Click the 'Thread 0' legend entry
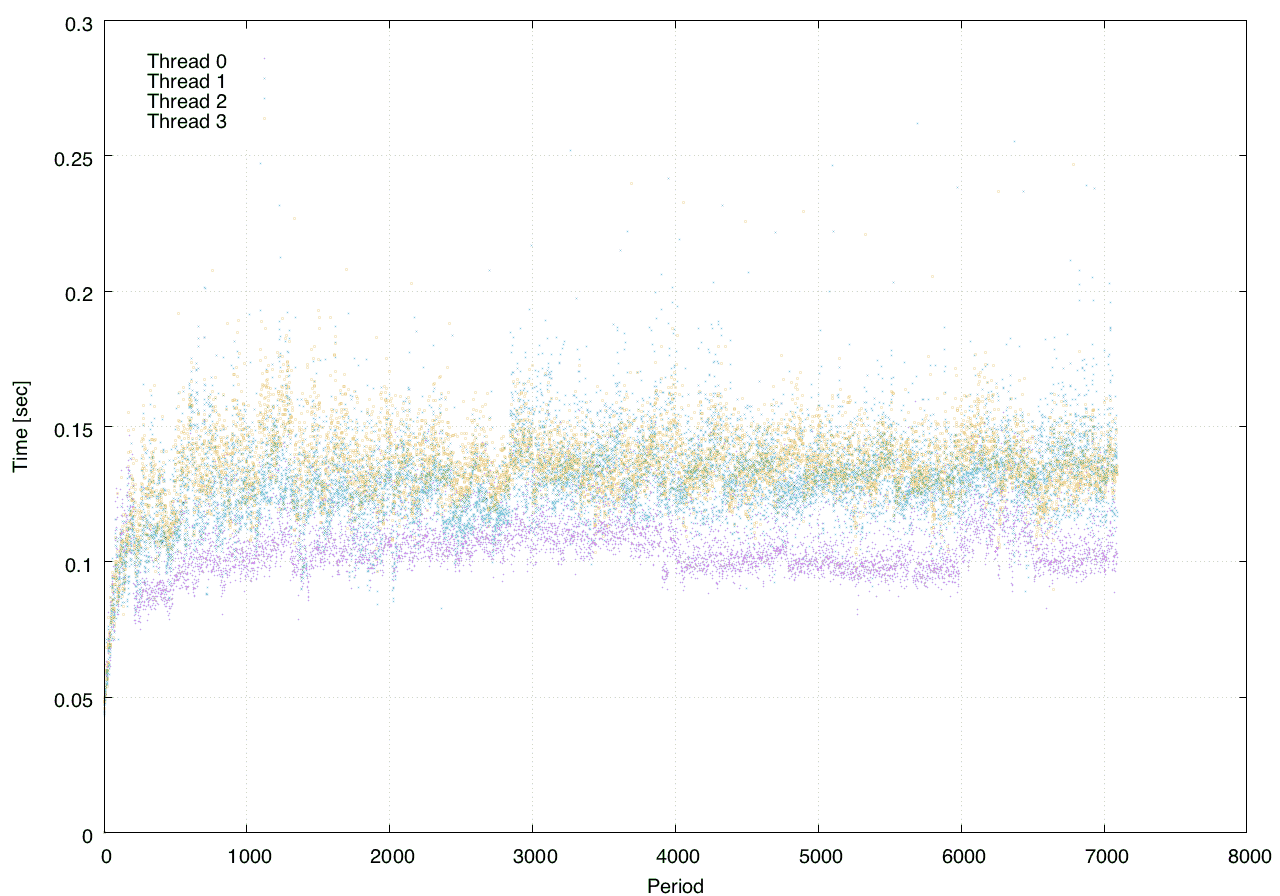The width and height of the screenshot is (1280, 896). (x=187, y=61)
